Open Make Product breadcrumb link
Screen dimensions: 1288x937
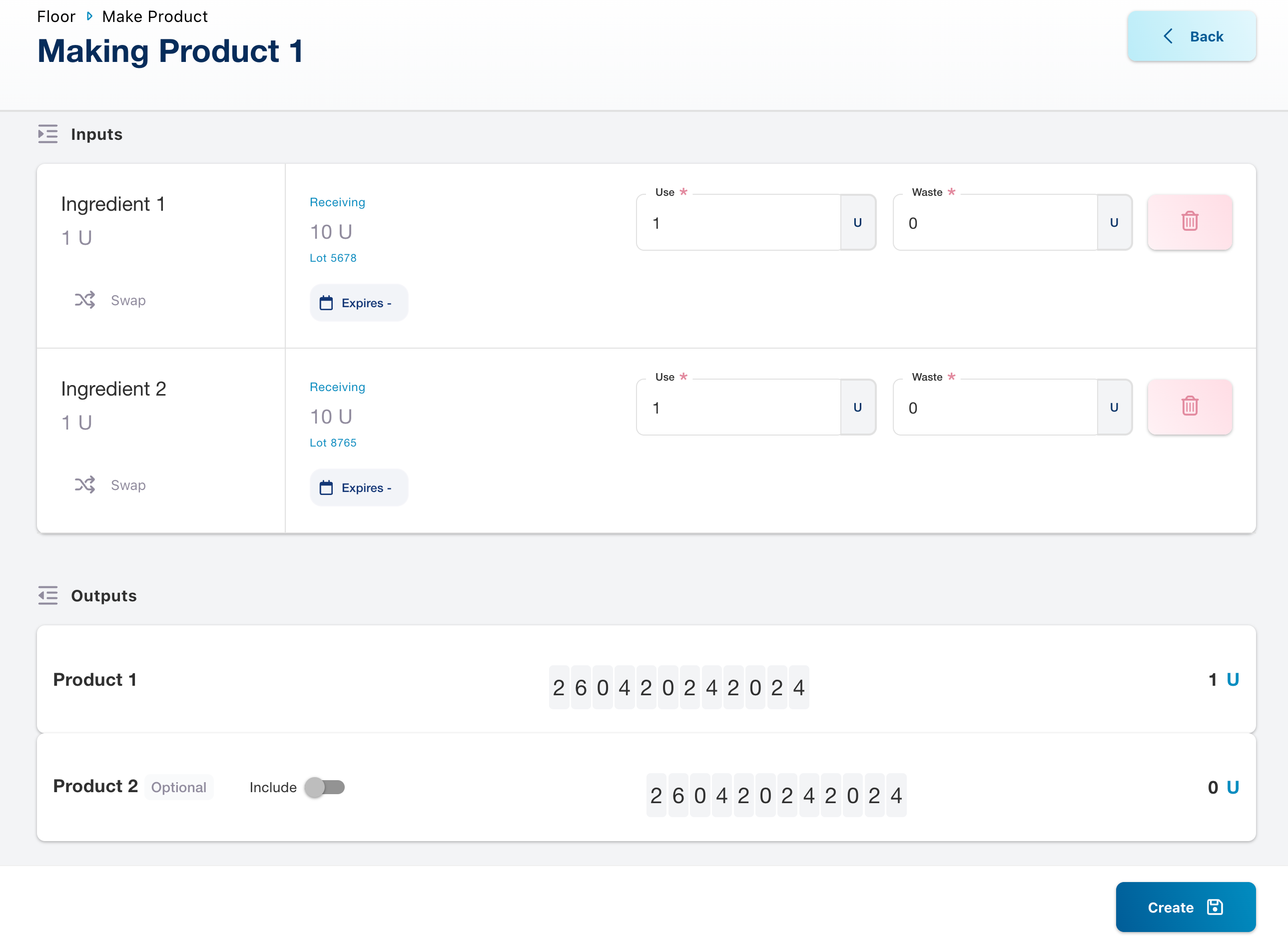(x=154, y=16)
